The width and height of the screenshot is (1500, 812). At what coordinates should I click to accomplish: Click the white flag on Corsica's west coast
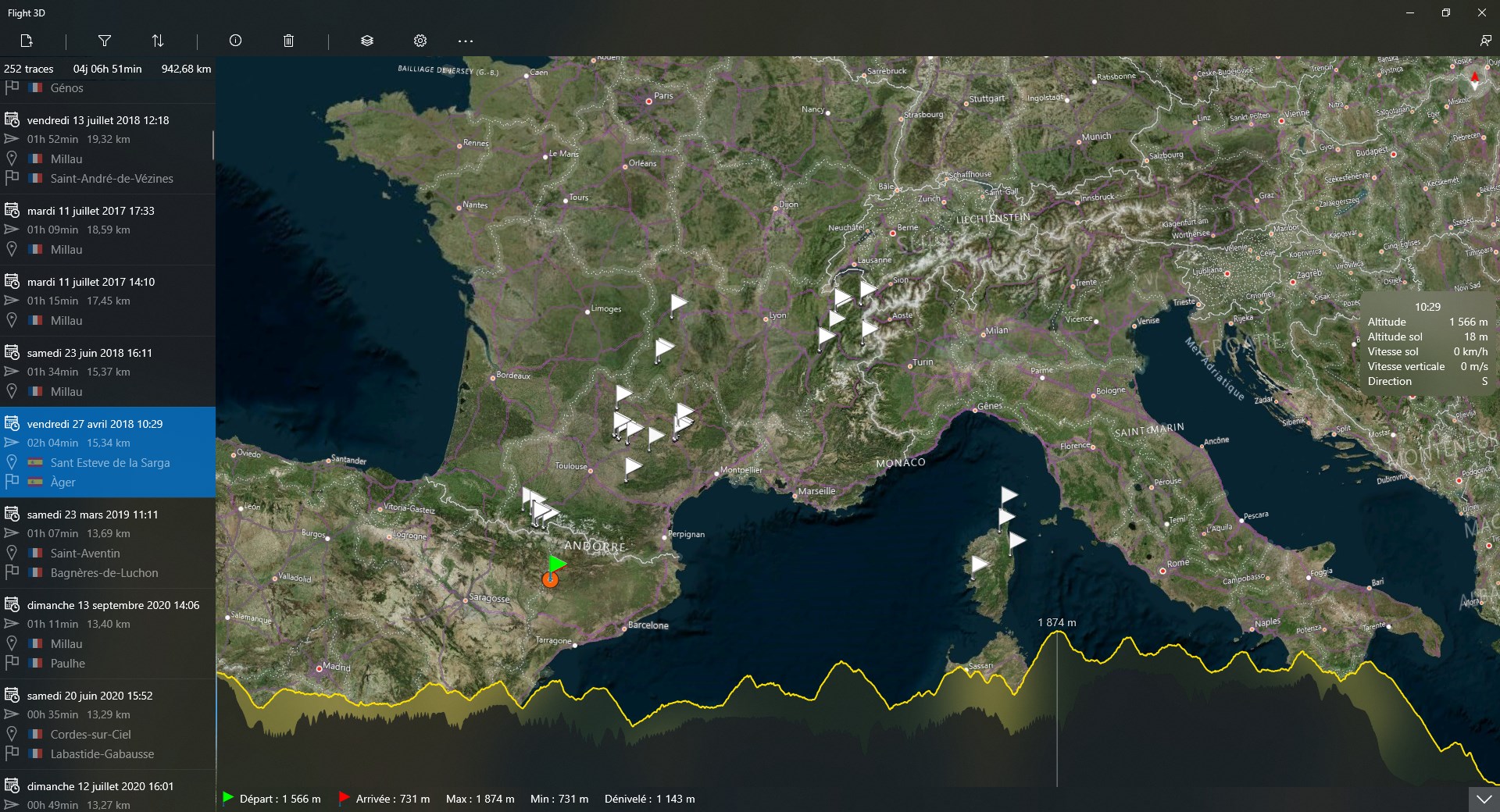point(979,564)
